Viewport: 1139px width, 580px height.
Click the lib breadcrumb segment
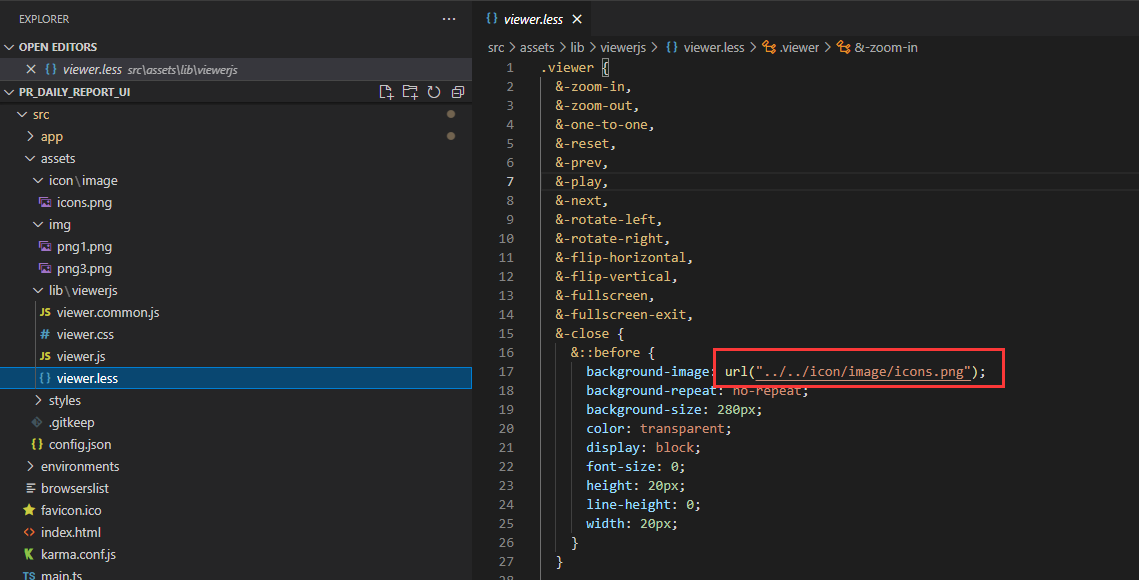pos(577,47)
